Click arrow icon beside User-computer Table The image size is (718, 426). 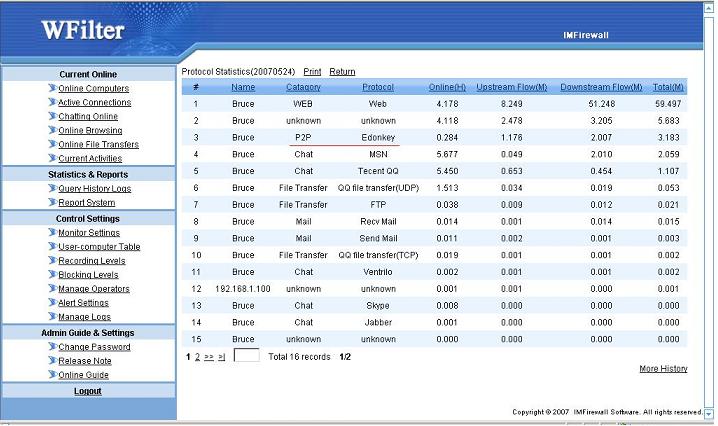pos(53,246)
